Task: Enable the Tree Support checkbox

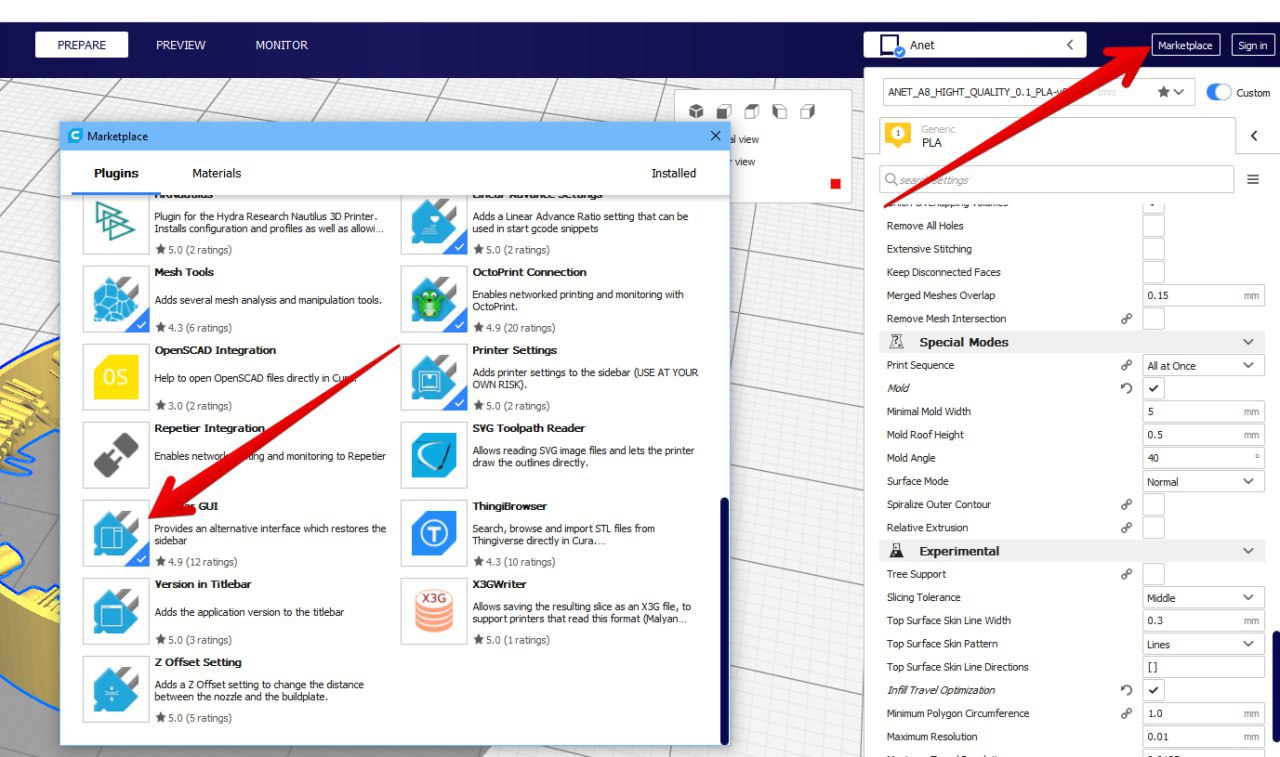Action: tap(1154, 574)
